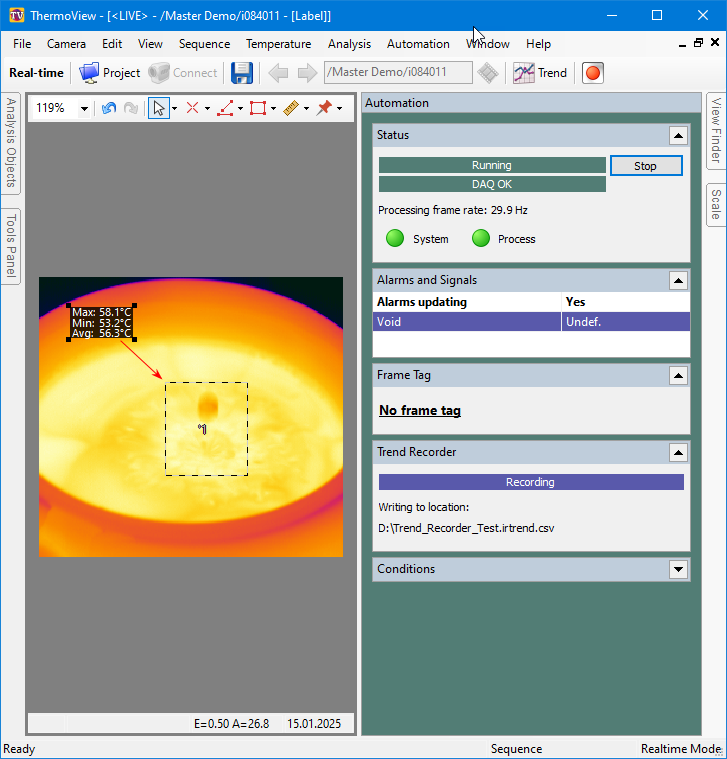
Task: Redo the last analysis edit
Action: 131,108
